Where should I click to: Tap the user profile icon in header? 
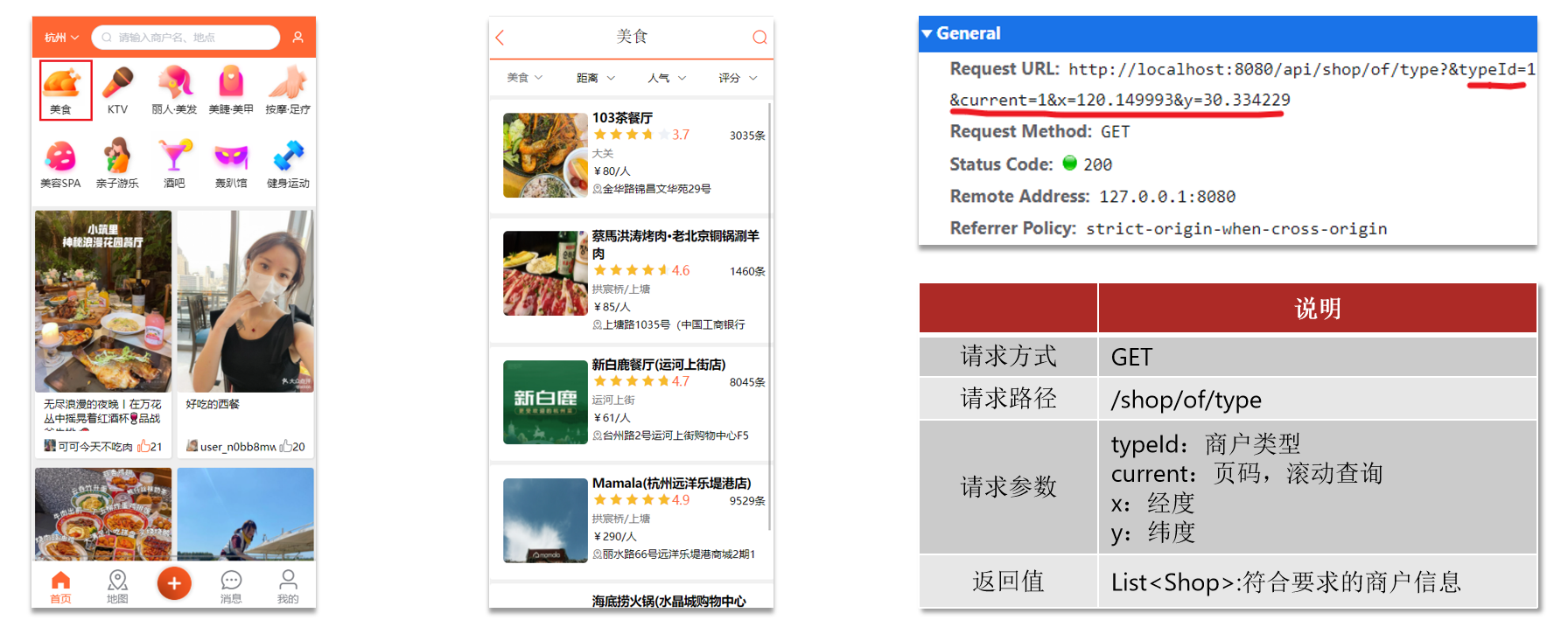297,38
